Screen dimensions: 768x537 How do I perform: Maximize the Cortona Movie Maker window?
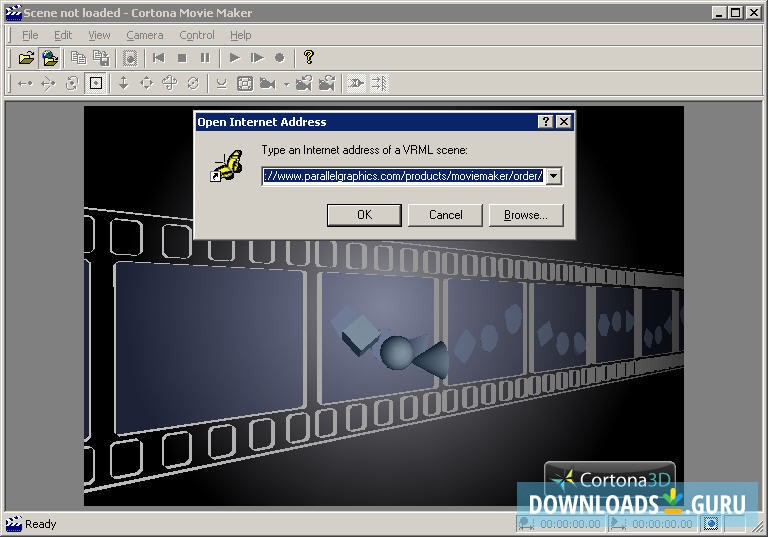coord(735,13)
